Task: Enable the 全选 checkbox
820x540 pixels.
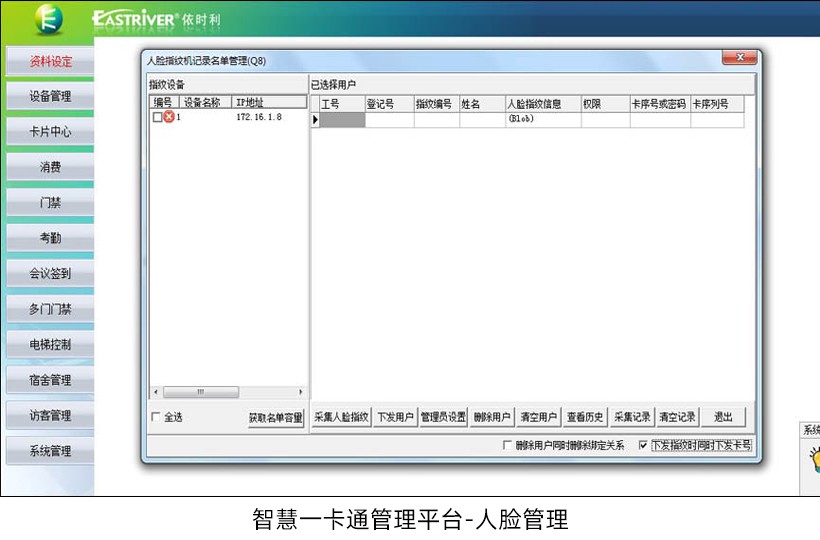Action: 155,417
